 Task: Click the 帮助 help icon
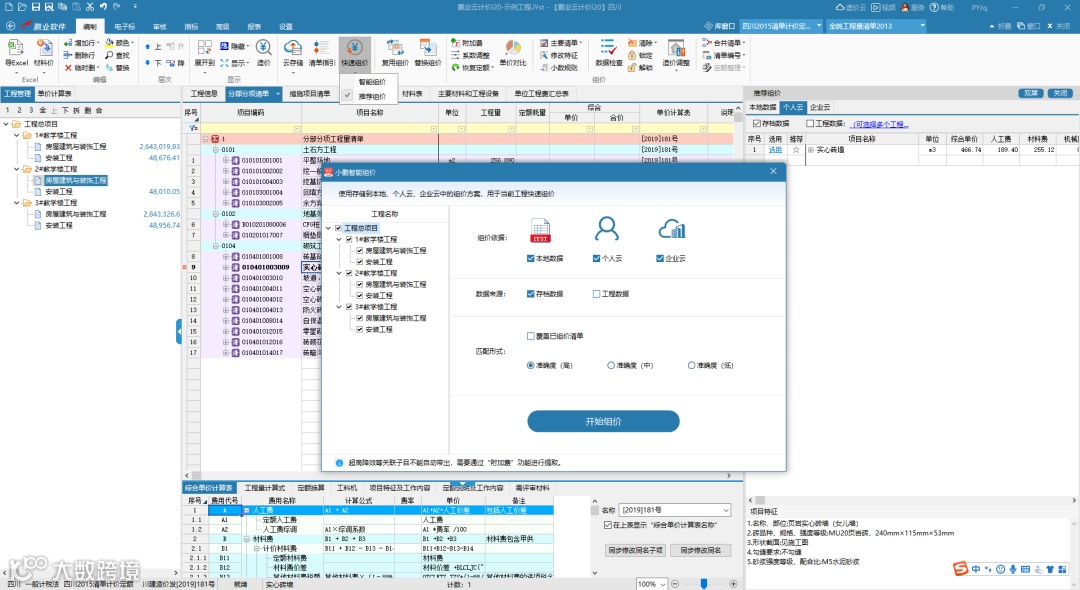point(935,7)
